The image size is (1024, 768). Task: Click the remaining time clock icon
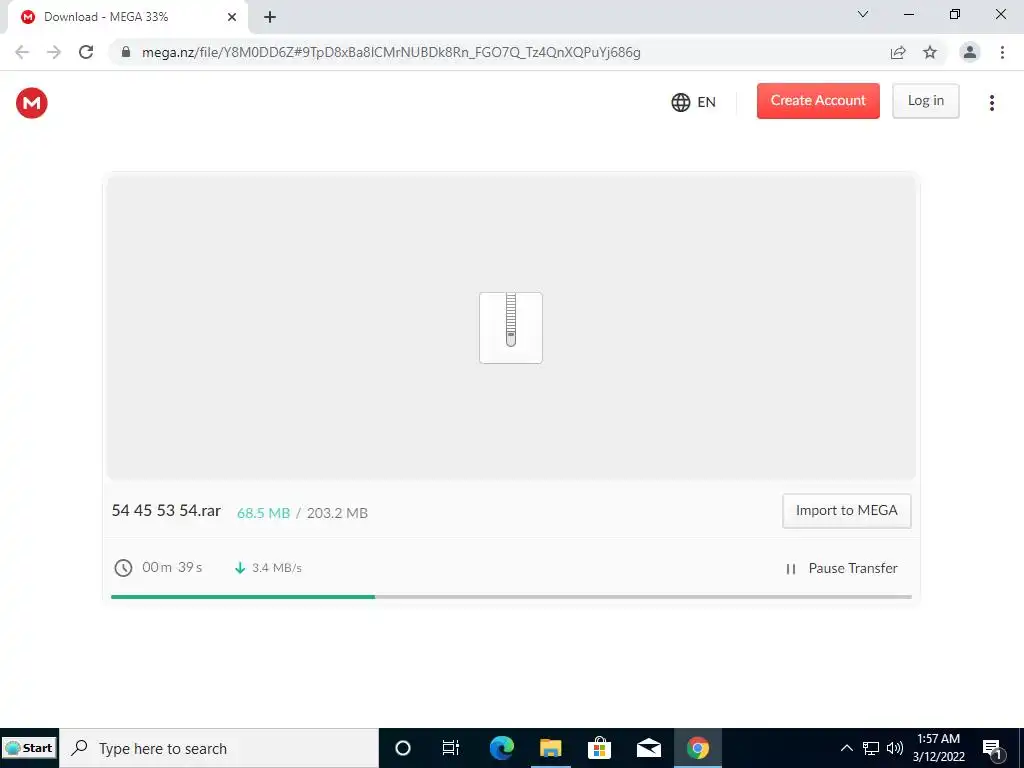(123, 568)
